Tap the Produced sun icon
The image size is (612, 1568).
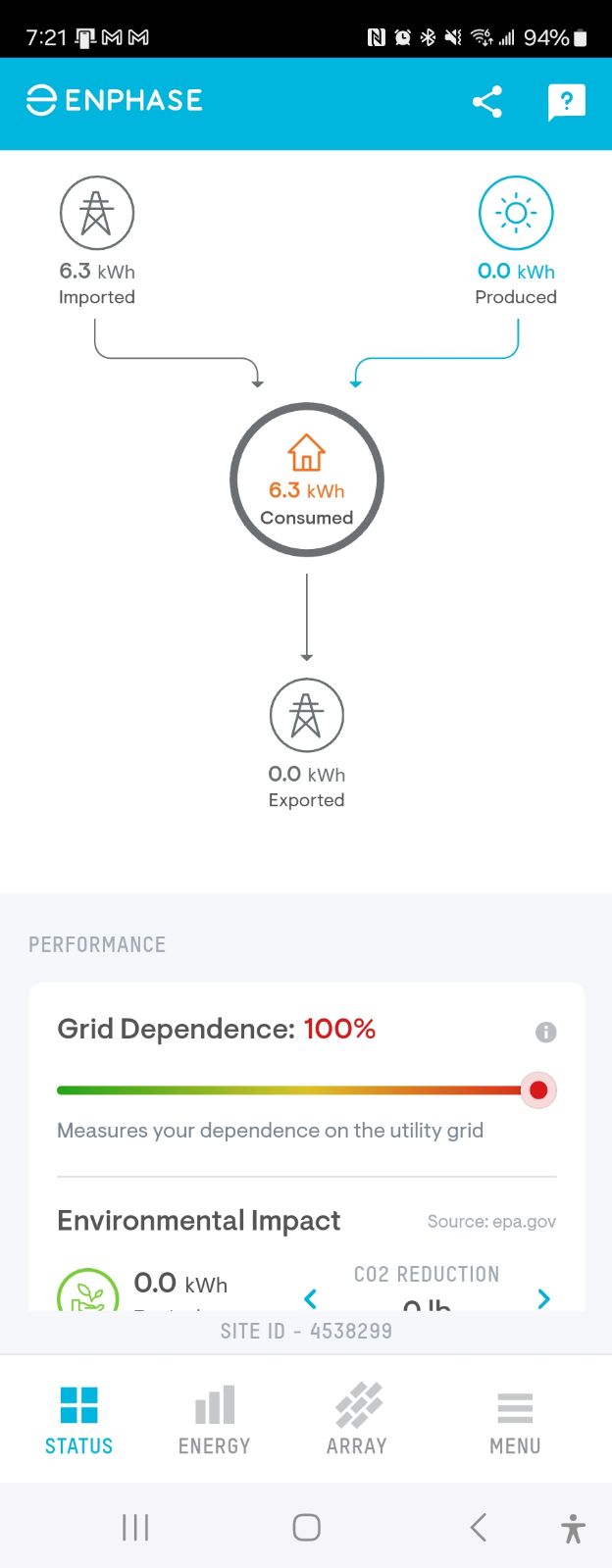tap(516, 213)
